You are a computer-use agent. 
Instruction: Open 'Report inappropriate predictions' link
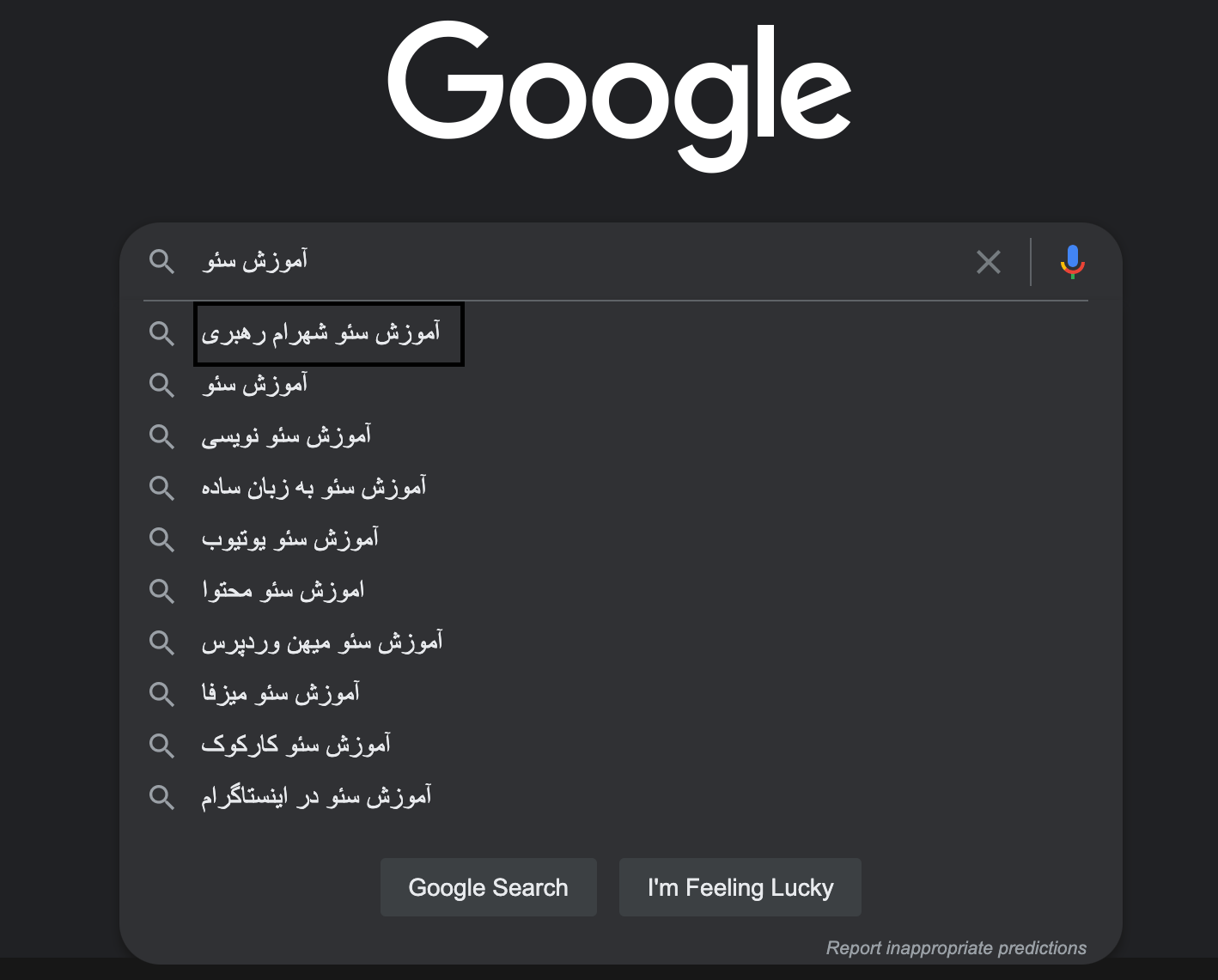(x=956, y=948)
